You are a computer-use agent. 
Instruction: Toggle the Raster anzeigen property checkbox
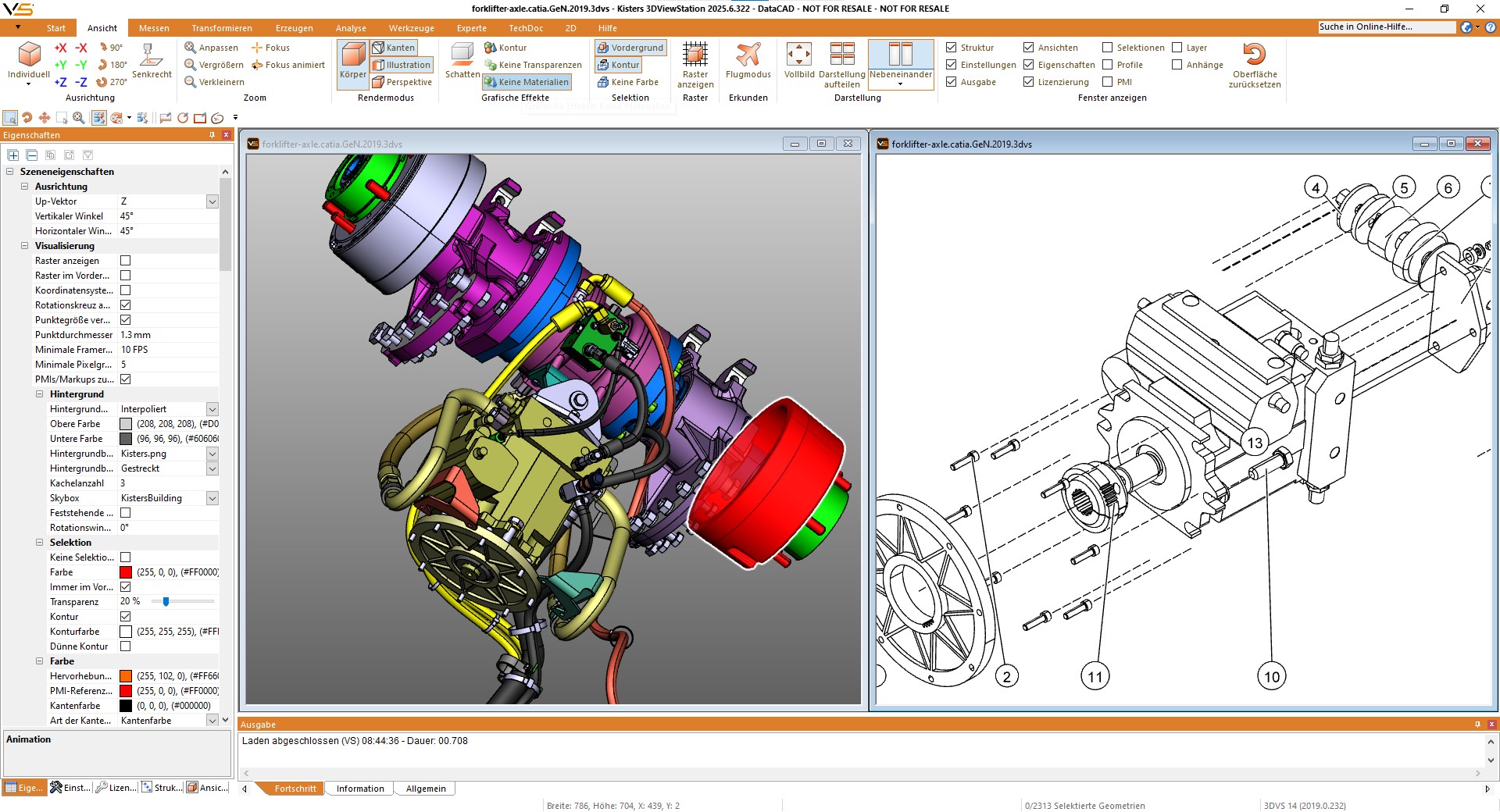coord(126,261)
